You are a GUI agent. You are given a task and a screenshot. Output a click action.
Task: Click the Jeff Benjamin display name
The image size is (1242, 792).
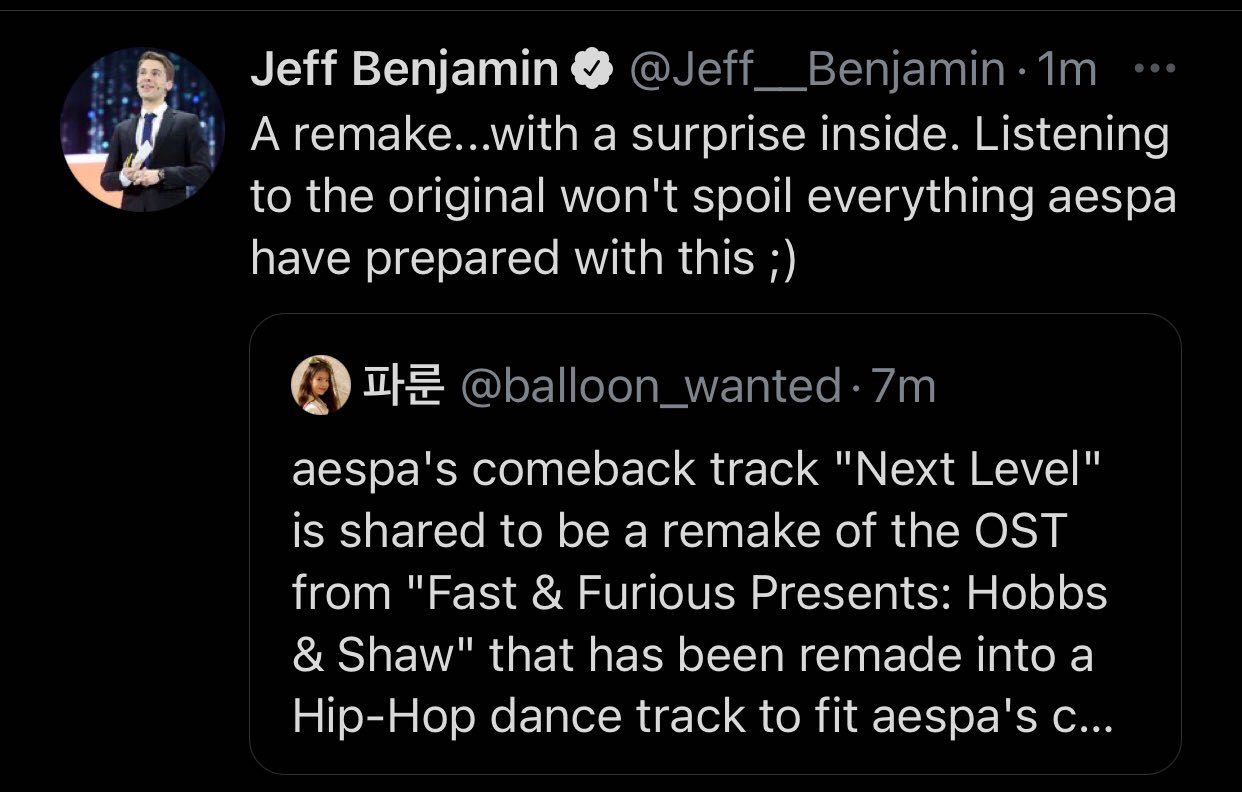[x=404, y=70]
